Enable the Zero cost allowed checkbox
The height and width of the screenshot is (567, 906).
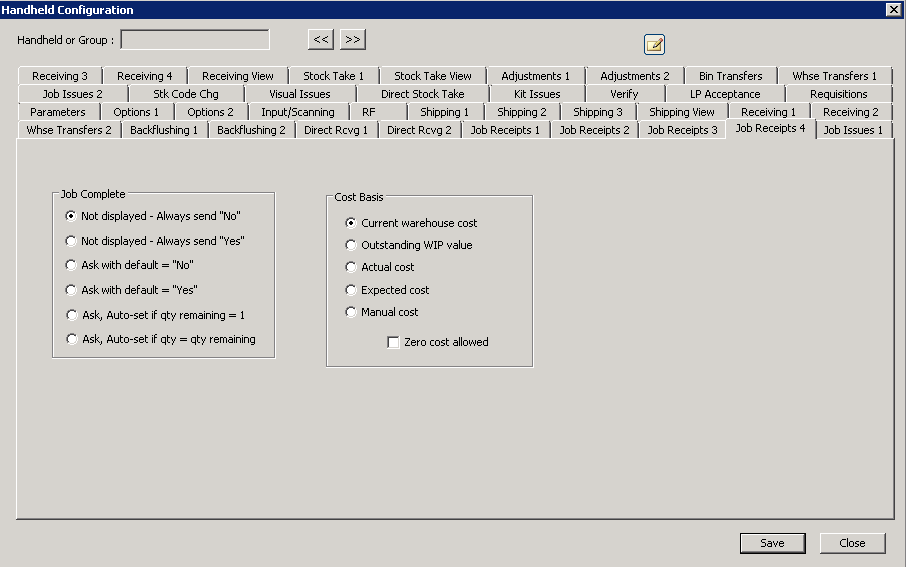[393, 342]
